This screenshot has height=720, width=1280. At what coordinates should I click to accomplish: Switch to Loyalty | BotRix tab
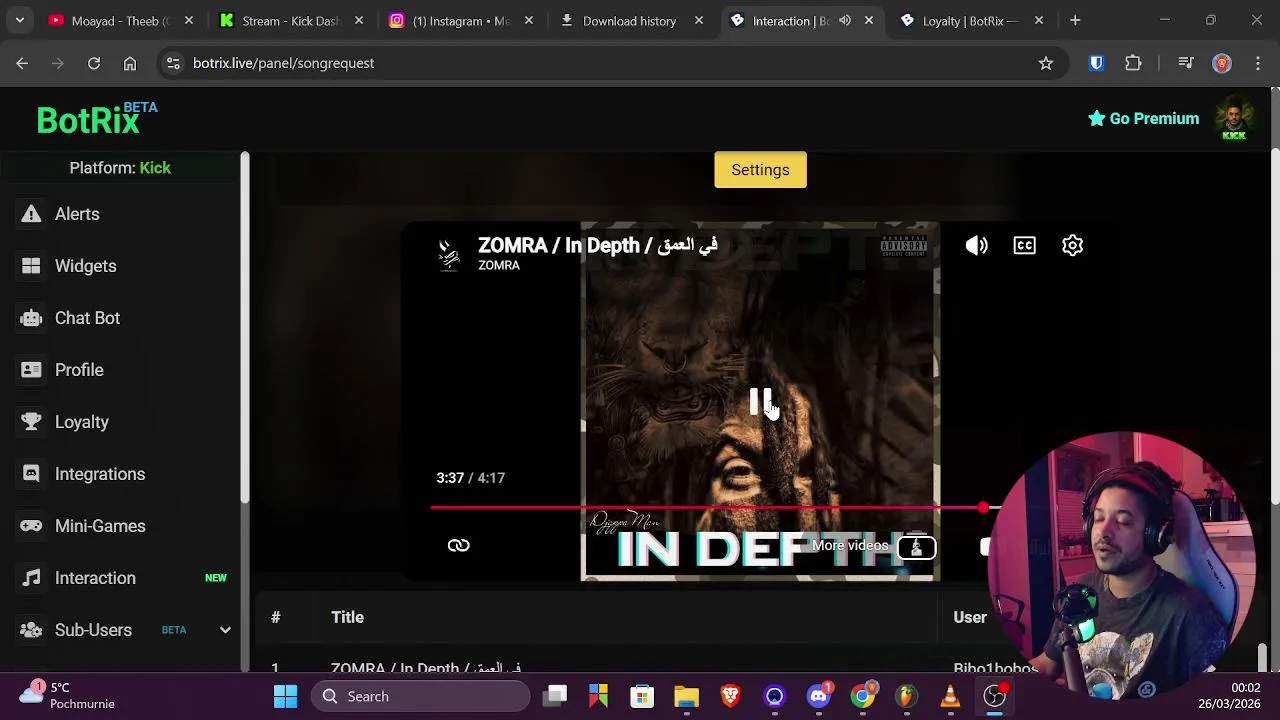click(970, 20)
